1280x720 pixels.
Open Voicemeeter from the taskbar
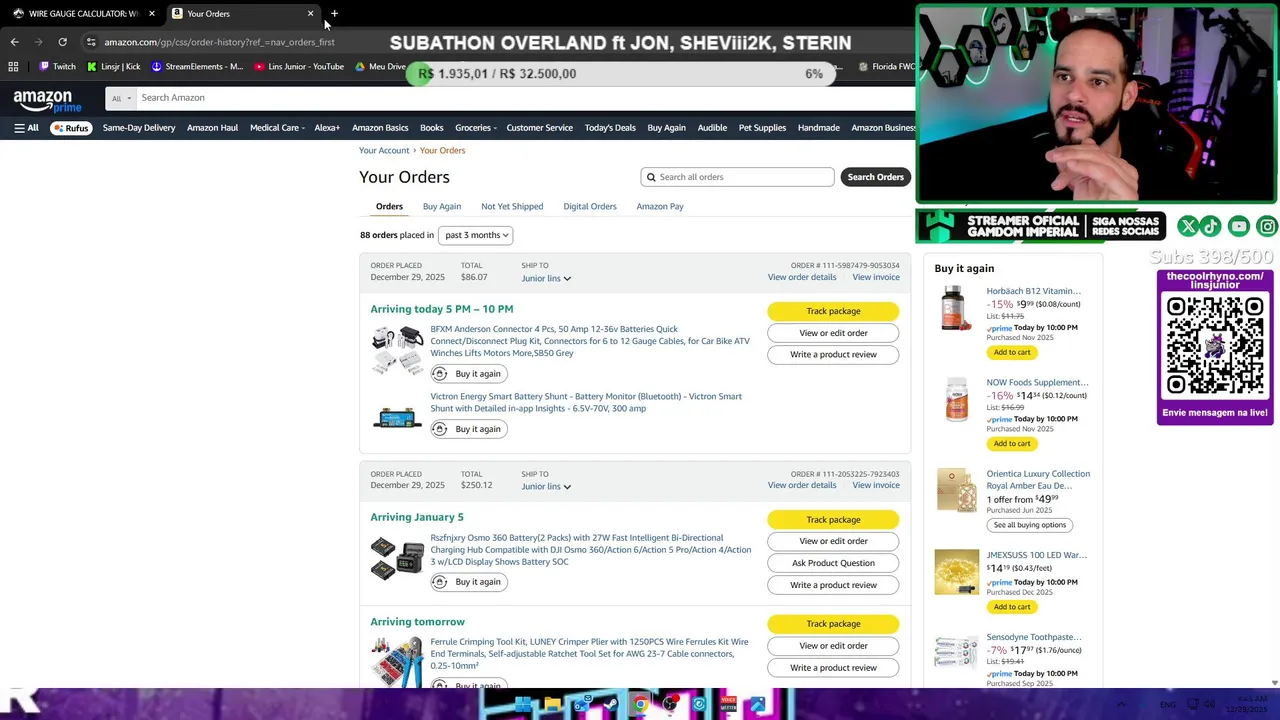point(728,705)
